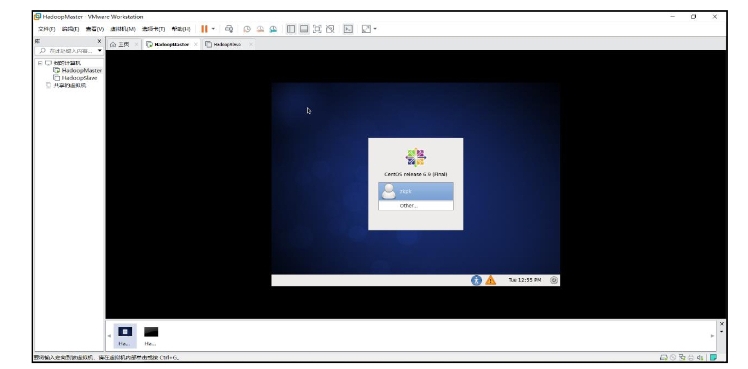The width and height of the screenshot is (748, 369).
Task: Toggle the thumbnail bar view icon
Action: [304, 29]
